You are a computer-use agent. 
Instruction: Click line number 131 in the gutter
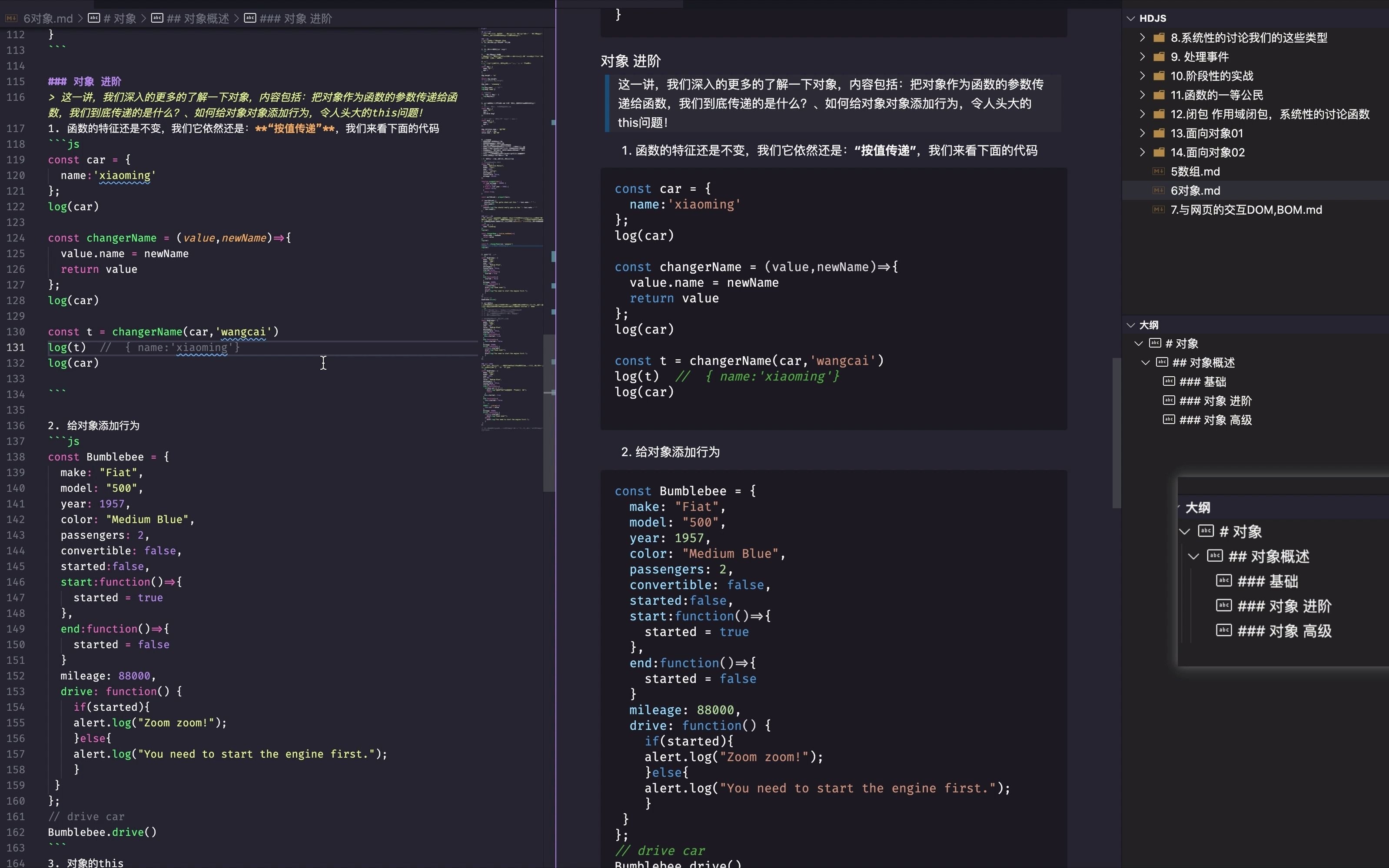16,347
